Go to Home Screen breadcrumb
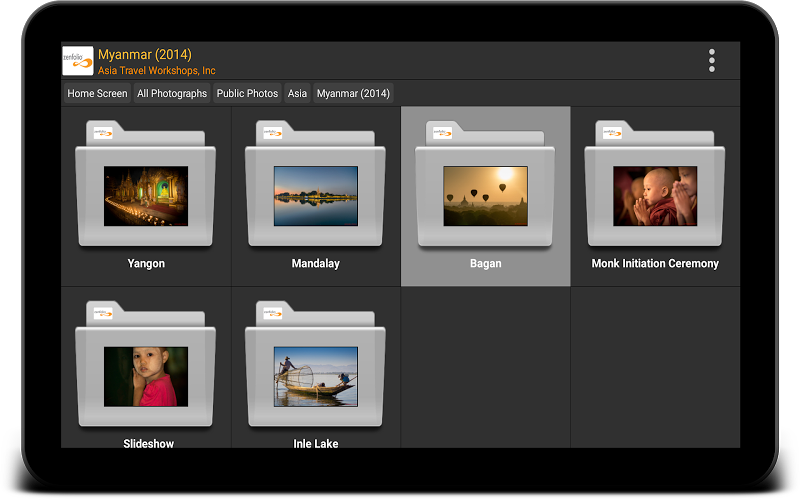The height and width of the screenshot is (500, 800). point(97,93)
